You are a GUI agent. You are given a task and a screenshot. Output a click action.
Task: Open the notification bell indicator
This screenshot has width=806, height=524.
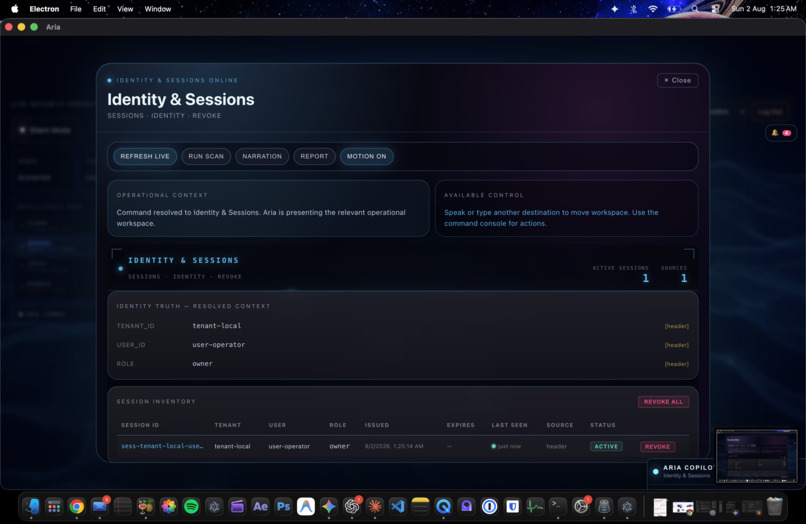[780, 133]
